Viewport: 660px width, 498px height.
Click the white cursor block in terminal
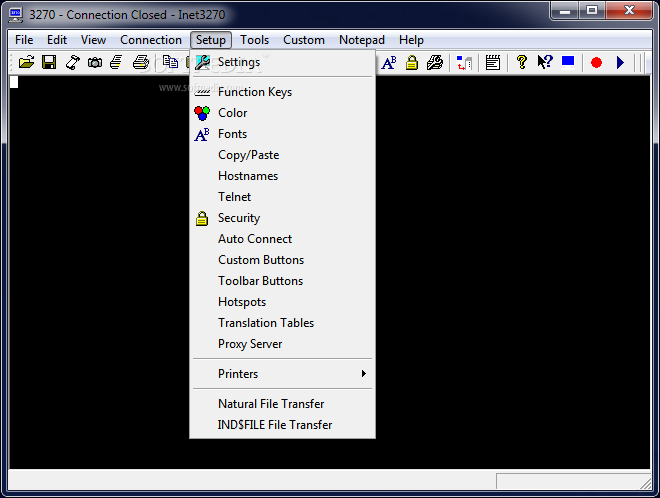coord(14,82)
